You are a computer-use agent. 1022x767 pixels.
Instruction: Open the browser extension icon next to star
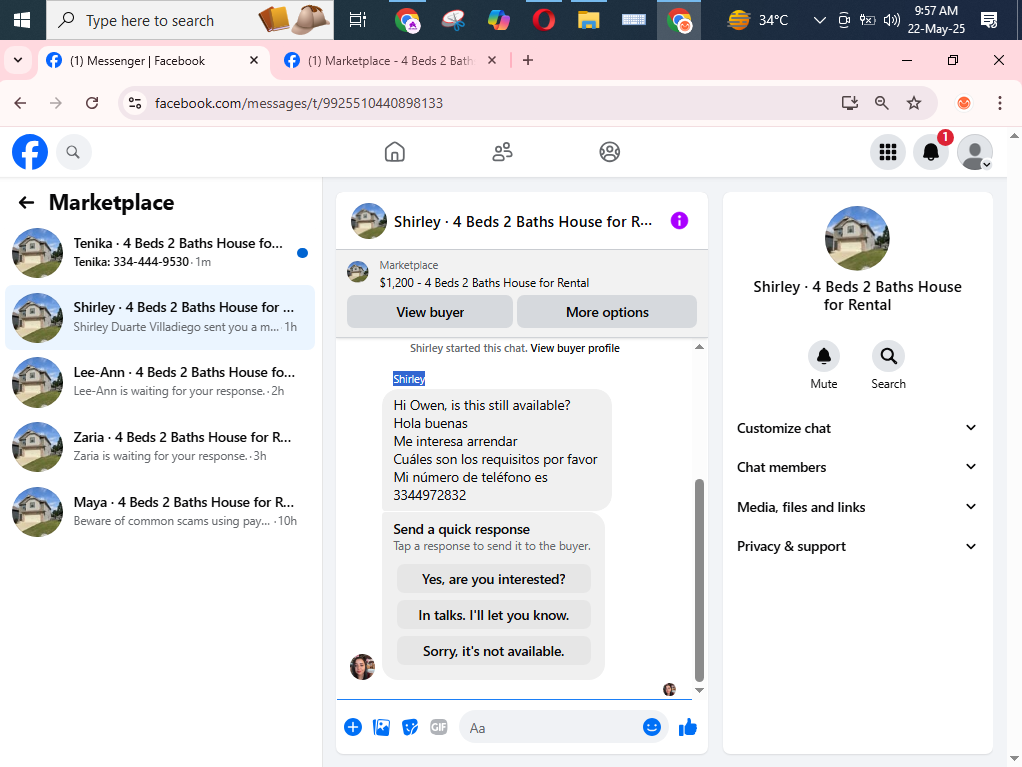pos(964,103)
